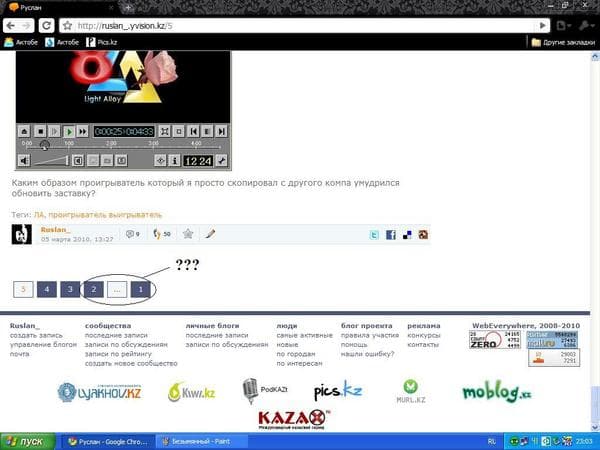Click the edit pencil icon on post
600x450 pixels.
pos(210,233)
